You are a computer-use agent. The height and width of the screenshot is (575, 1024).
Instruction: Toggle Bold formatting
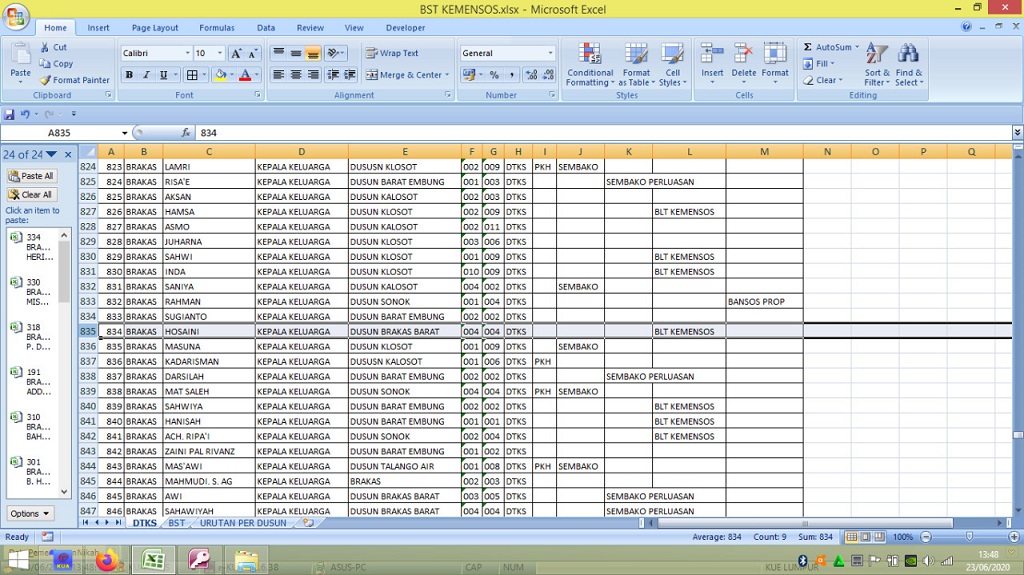[x=129, y=75]
